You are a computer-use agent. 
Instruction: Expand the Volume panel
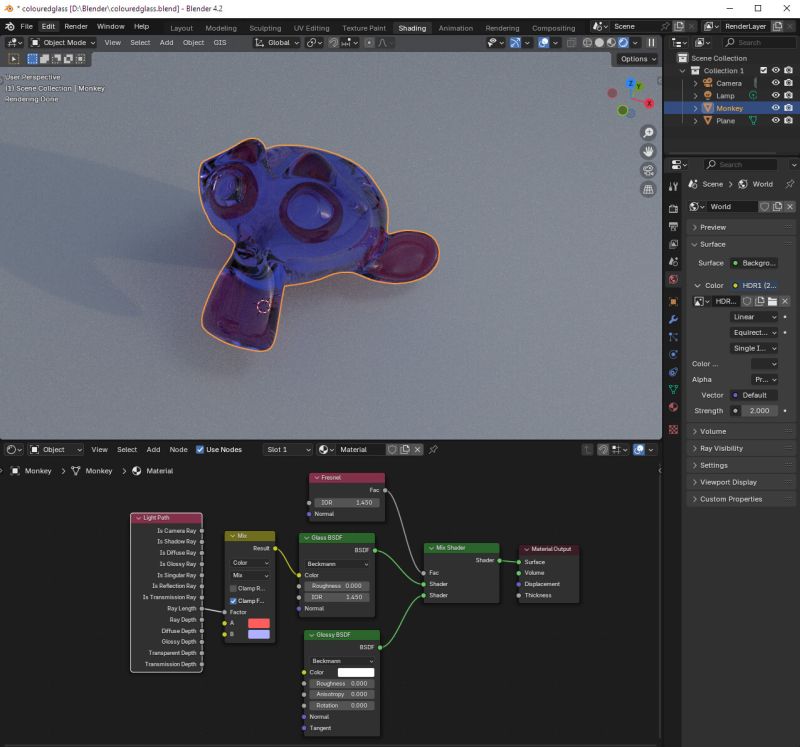(740, 432)
